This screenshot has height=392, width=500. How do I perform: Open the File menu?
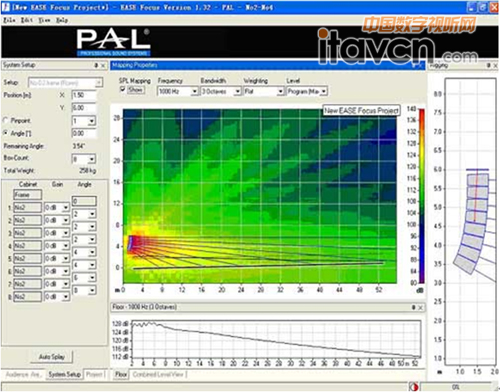(9, 20)
